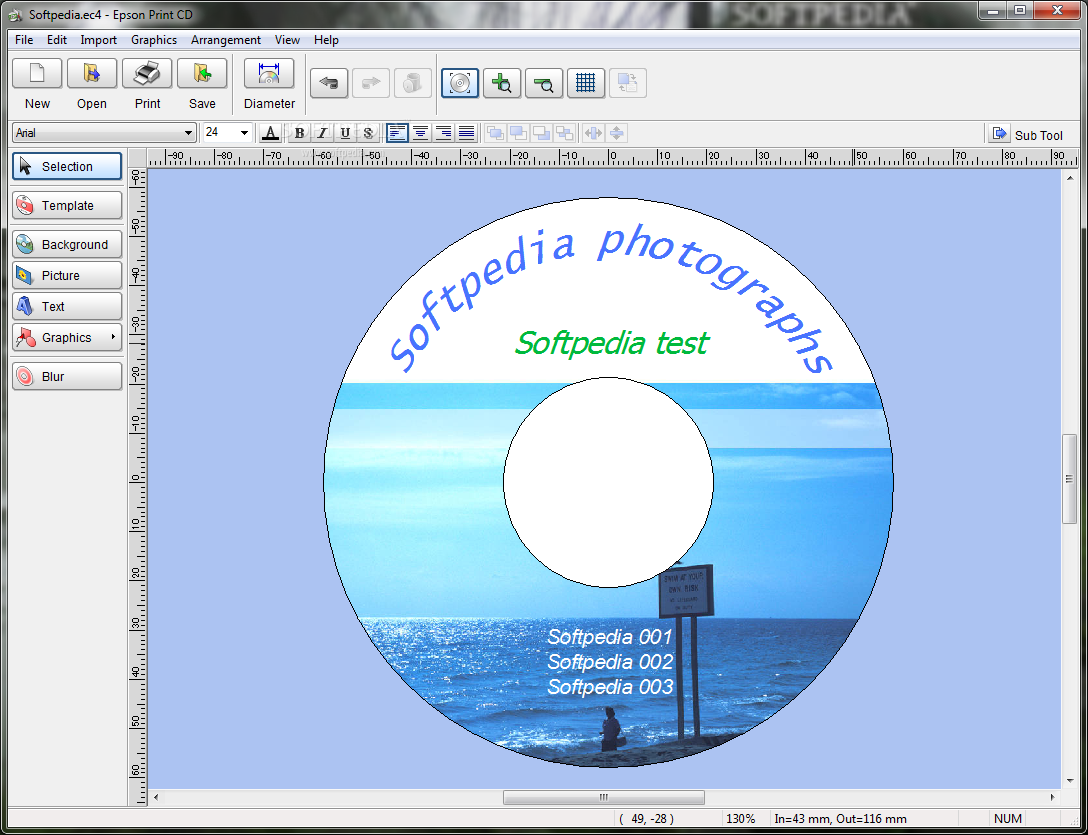Open the Sub Tool panel
The height and width of the screenshot is (835, 1088).
(1026, 135)
